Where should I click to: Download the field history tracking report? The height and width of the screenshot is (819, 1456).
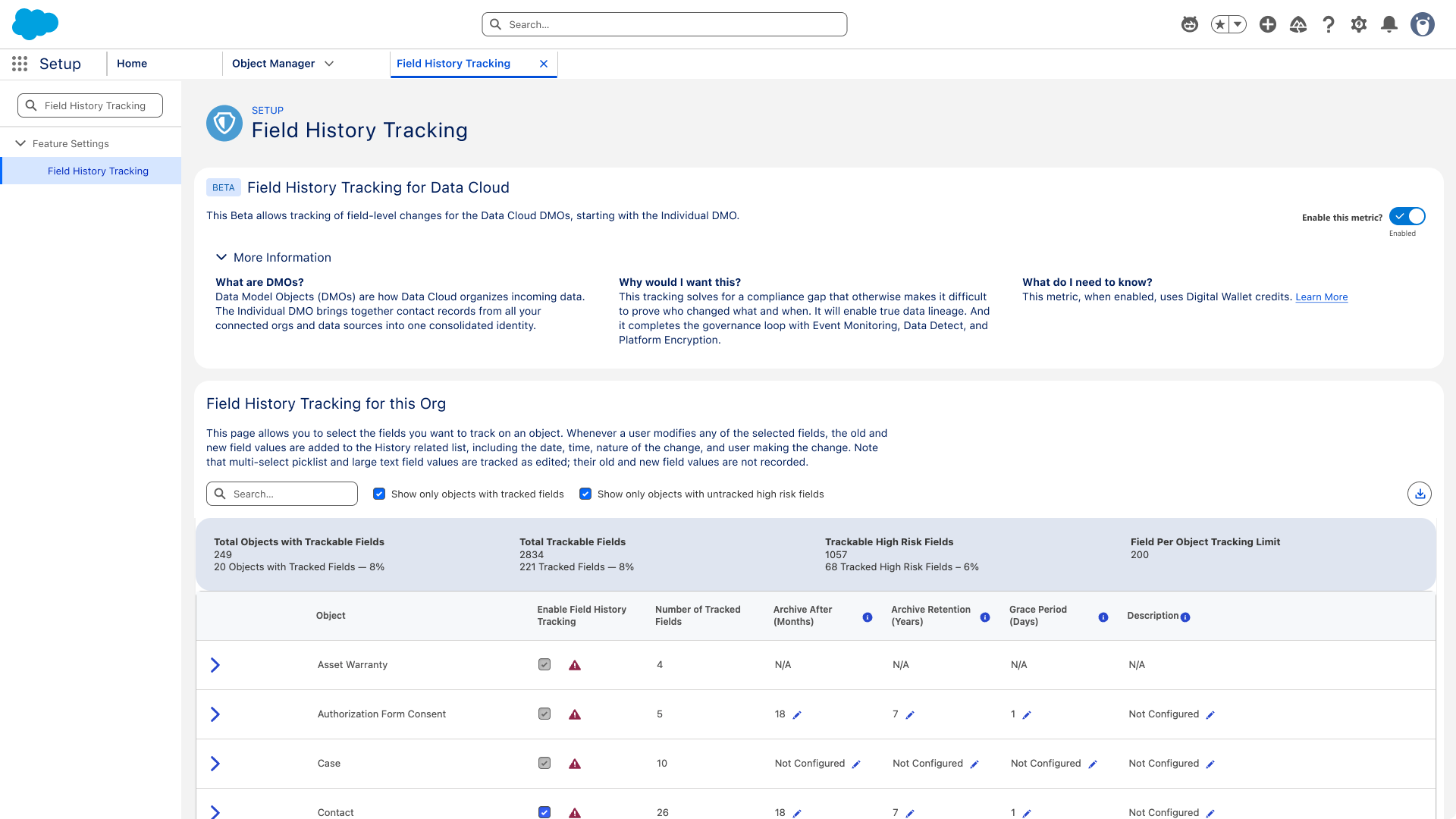(1420, 494)
